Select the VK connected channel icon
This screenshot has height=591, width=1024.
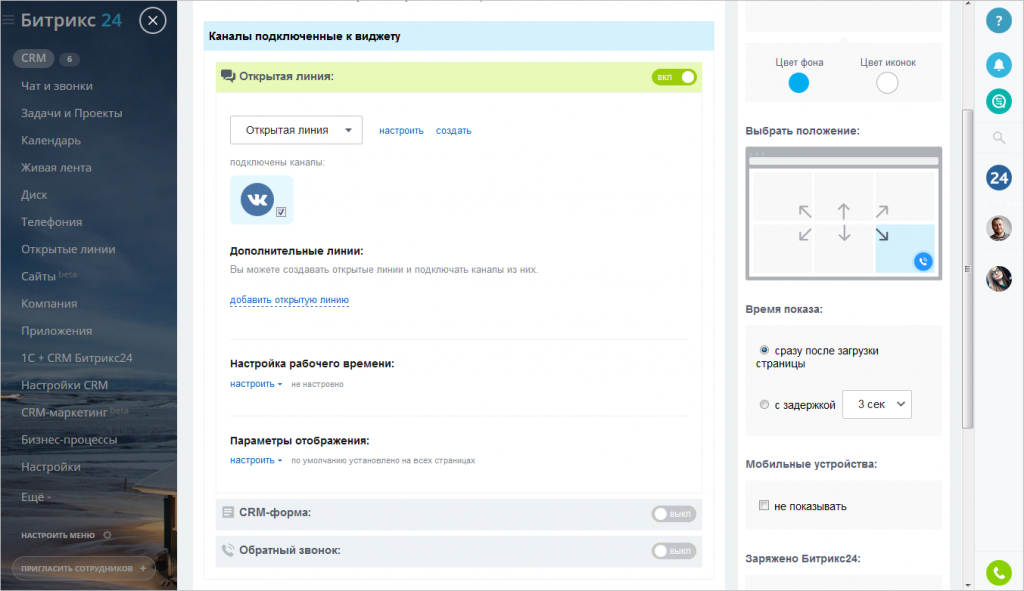[261, 200]
